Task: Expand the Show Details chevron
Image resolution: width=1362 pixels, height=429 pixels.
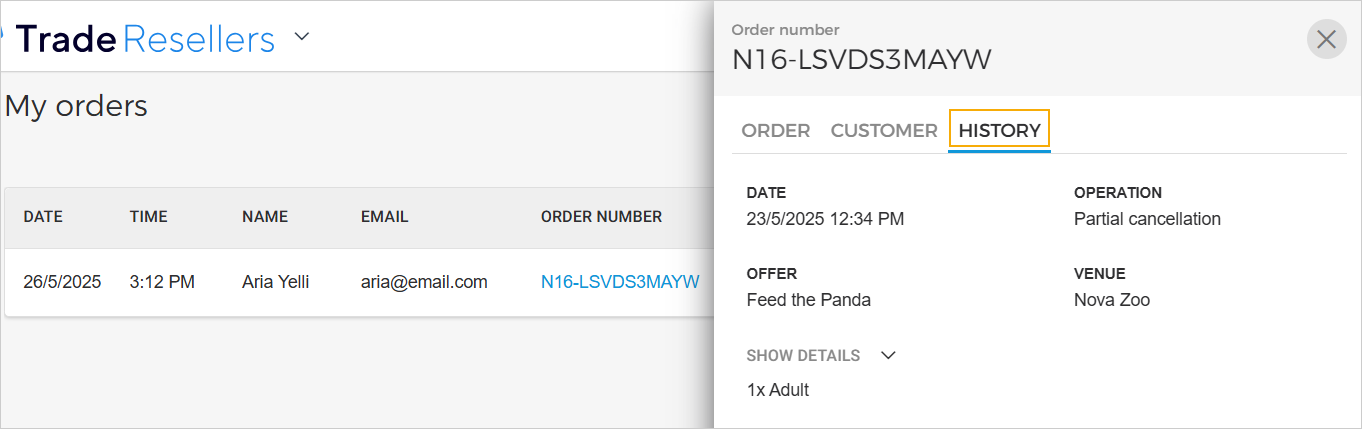Action: coord(888,355)
